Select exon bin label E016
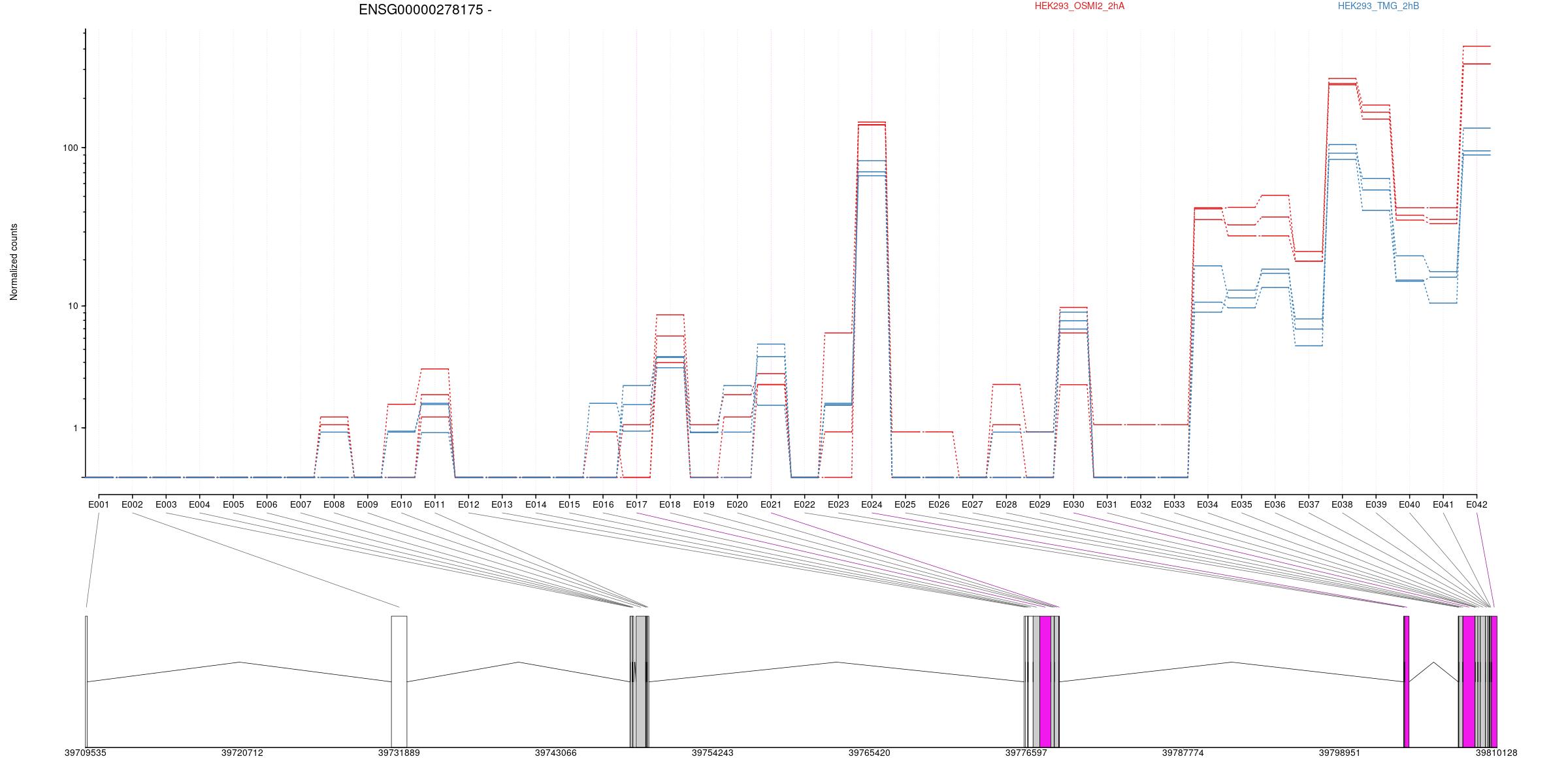This screenshot has height=784, width=1568. tap(603, 504)
